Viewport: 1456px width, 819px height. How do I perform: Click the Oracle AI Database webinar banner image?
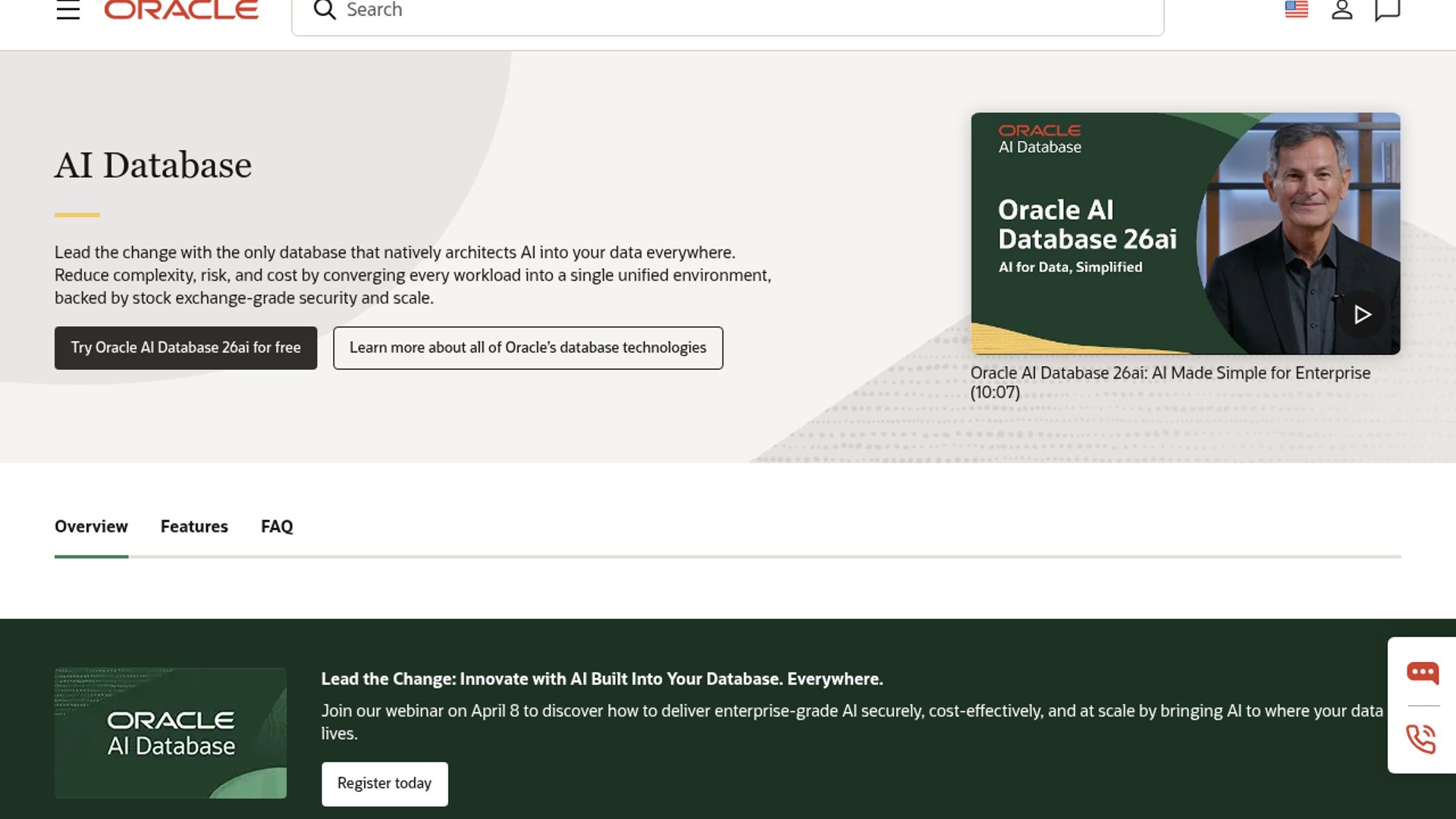coord(171,733)
